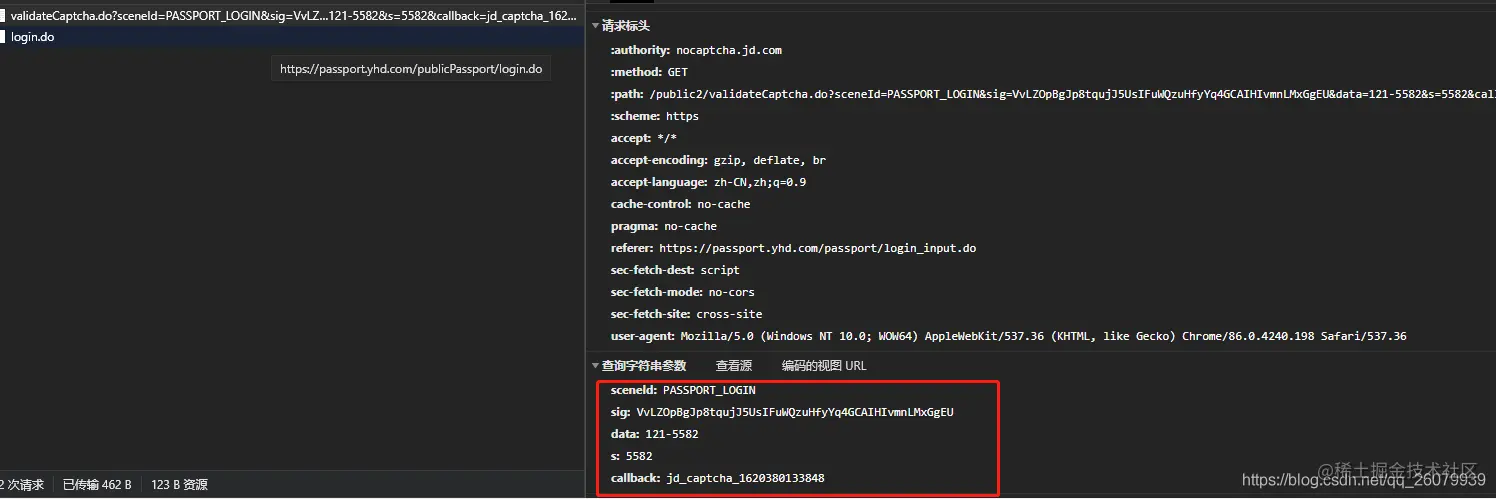Click the sceneId PASSPORT_LOGIN parameter
The width and height of the screenshot is (1496, 499).
[683, 390]
